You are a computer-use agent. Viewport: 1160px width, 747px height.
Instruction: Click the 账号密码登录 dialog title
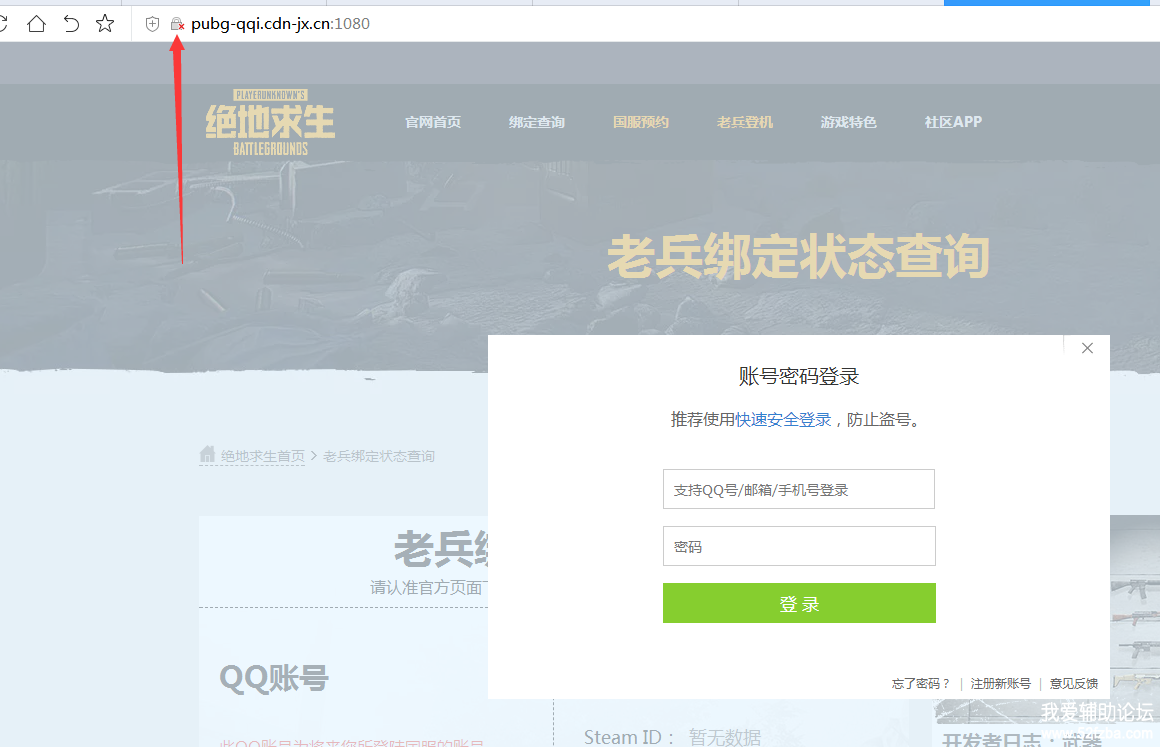coord(799,376)
